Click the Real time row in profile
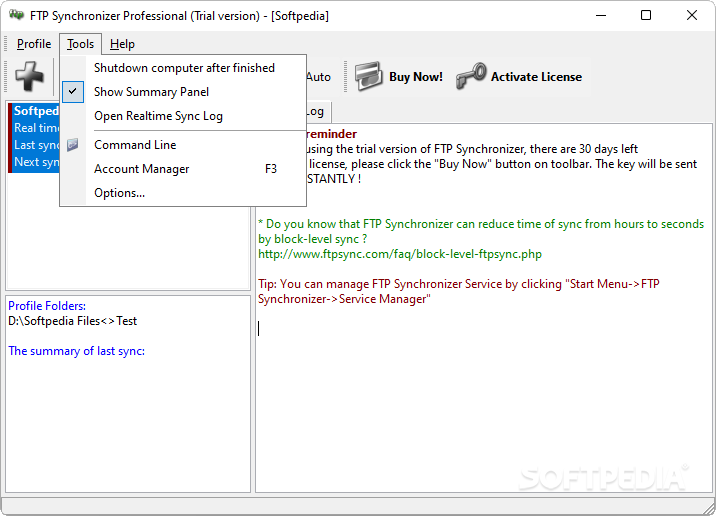The width and height of the screenshot is (716, 516). click(x=37, y=128)
